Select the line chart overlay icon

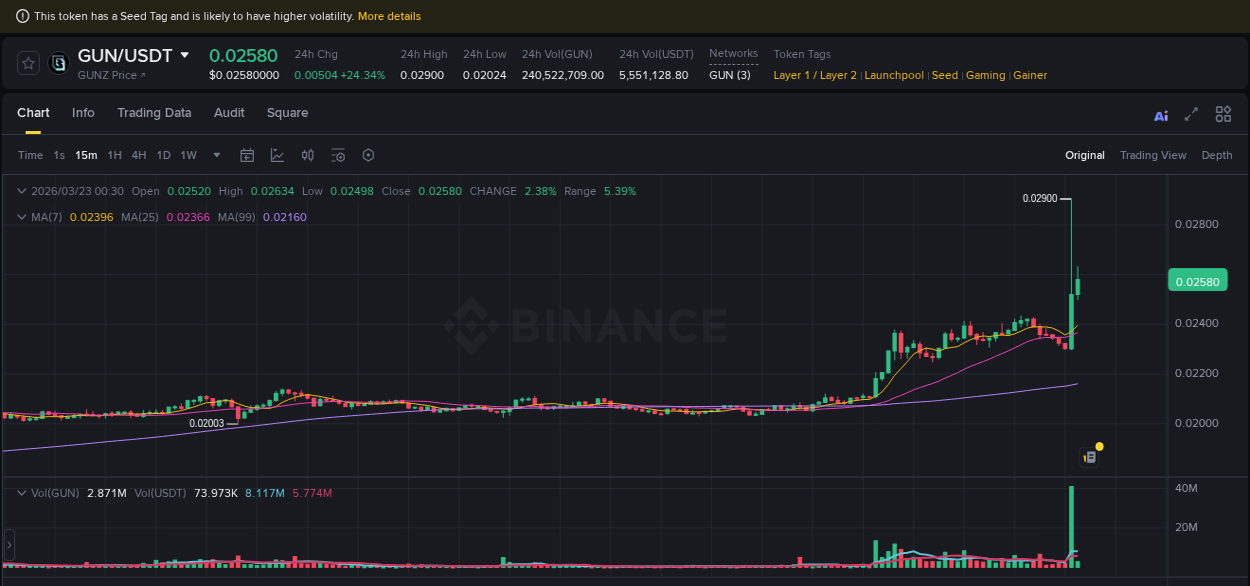click(275, 155)
